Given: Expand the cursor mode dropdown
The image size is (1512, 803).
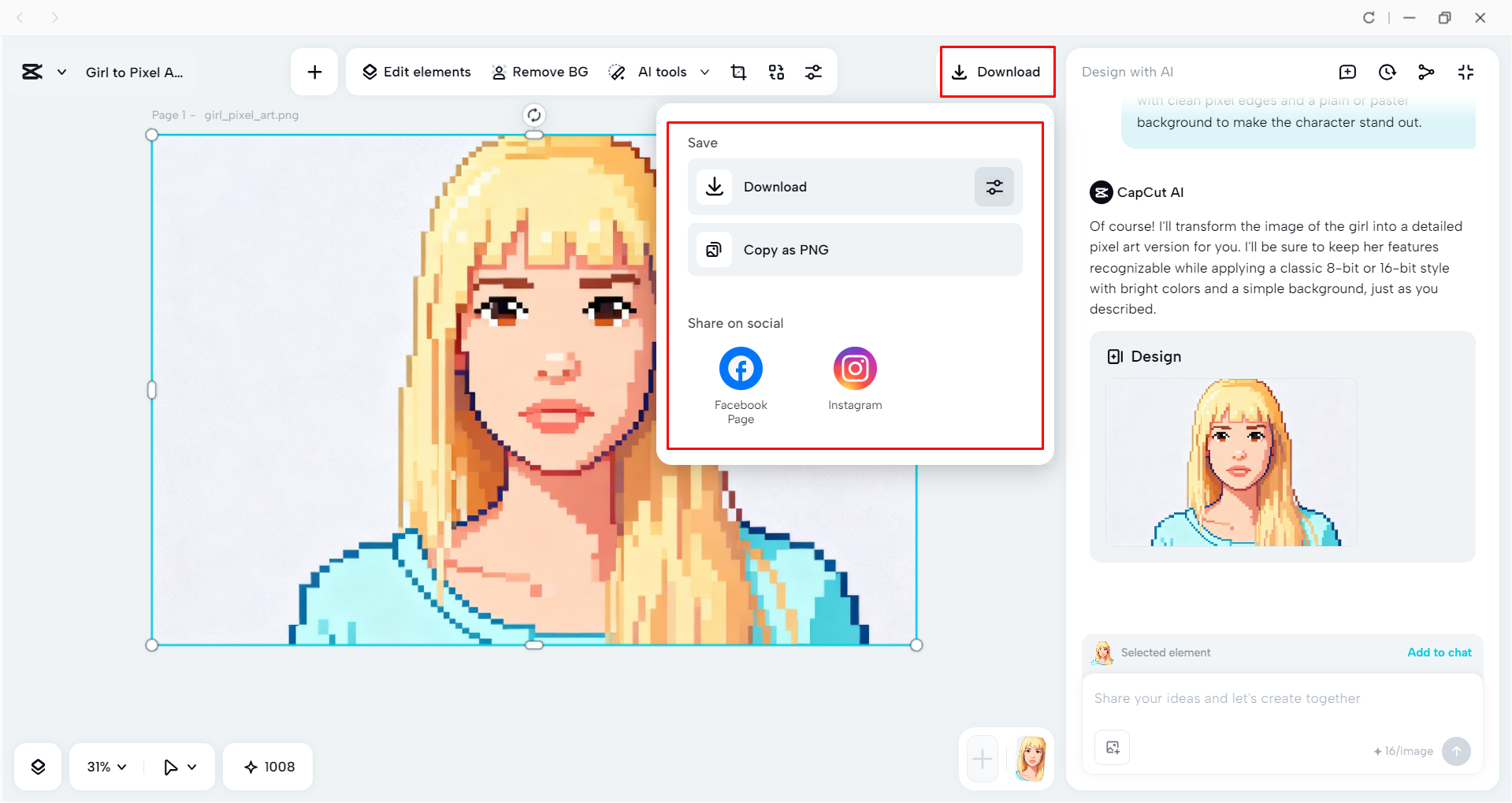Looking at the screenshot, I should 180,765.
